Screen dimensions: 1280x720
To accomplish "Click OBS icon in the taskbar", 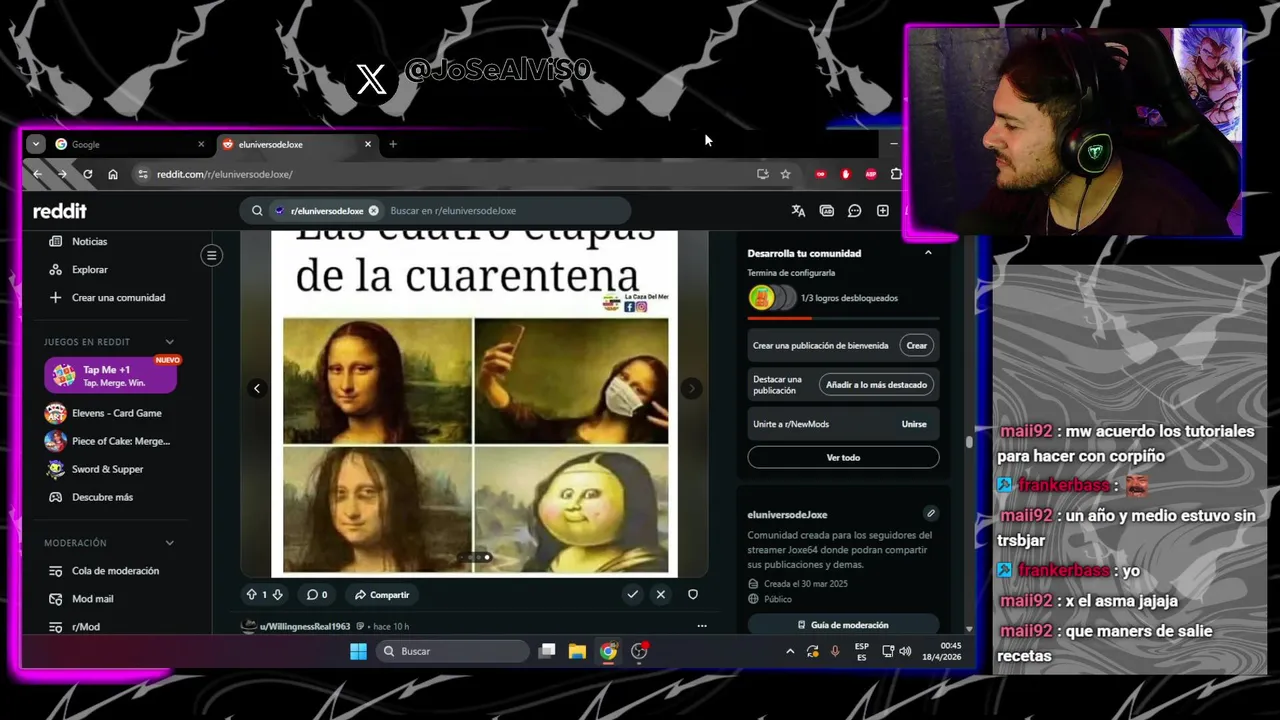I will tap(640, 651).
